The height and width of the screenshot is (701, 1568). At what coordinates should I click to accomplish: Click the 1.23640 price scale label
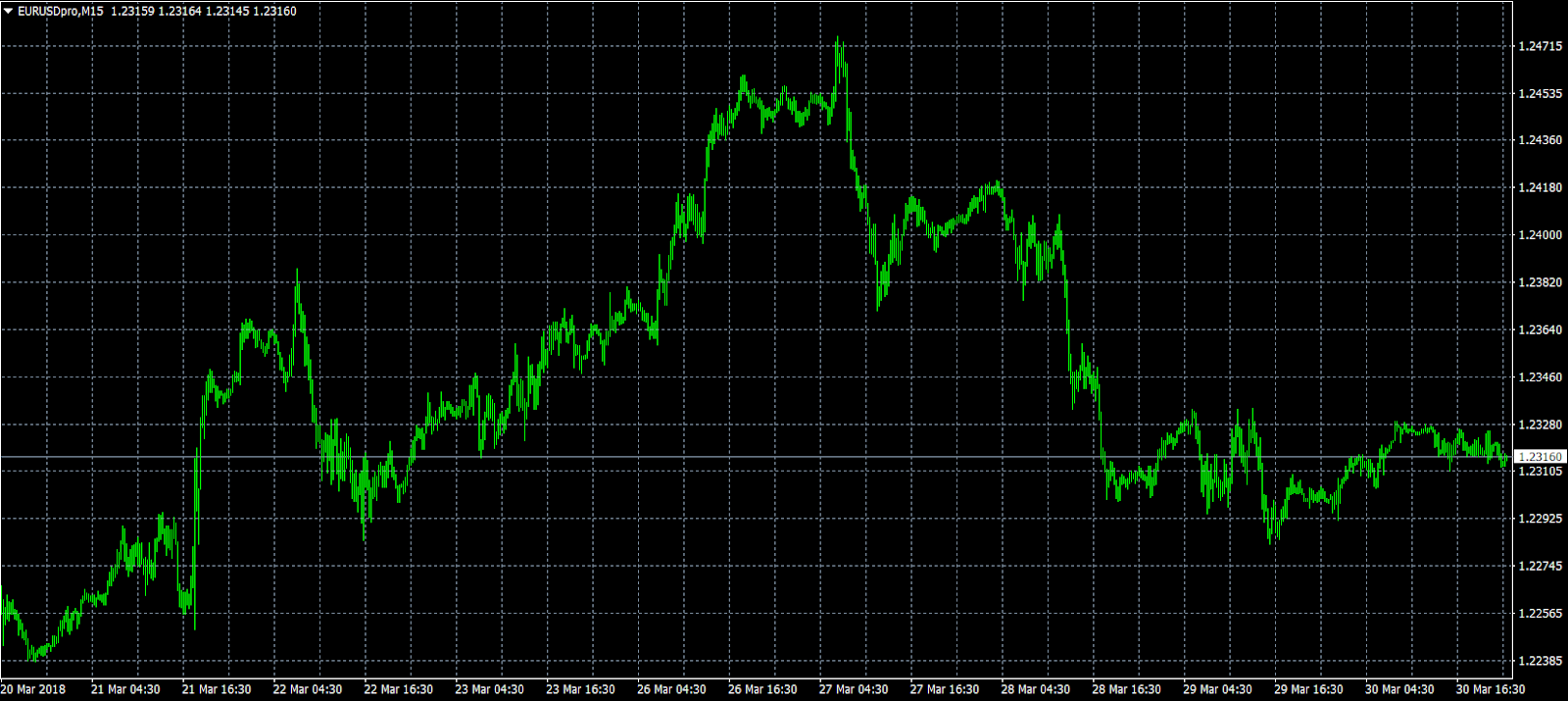[x=1540, y=329]
